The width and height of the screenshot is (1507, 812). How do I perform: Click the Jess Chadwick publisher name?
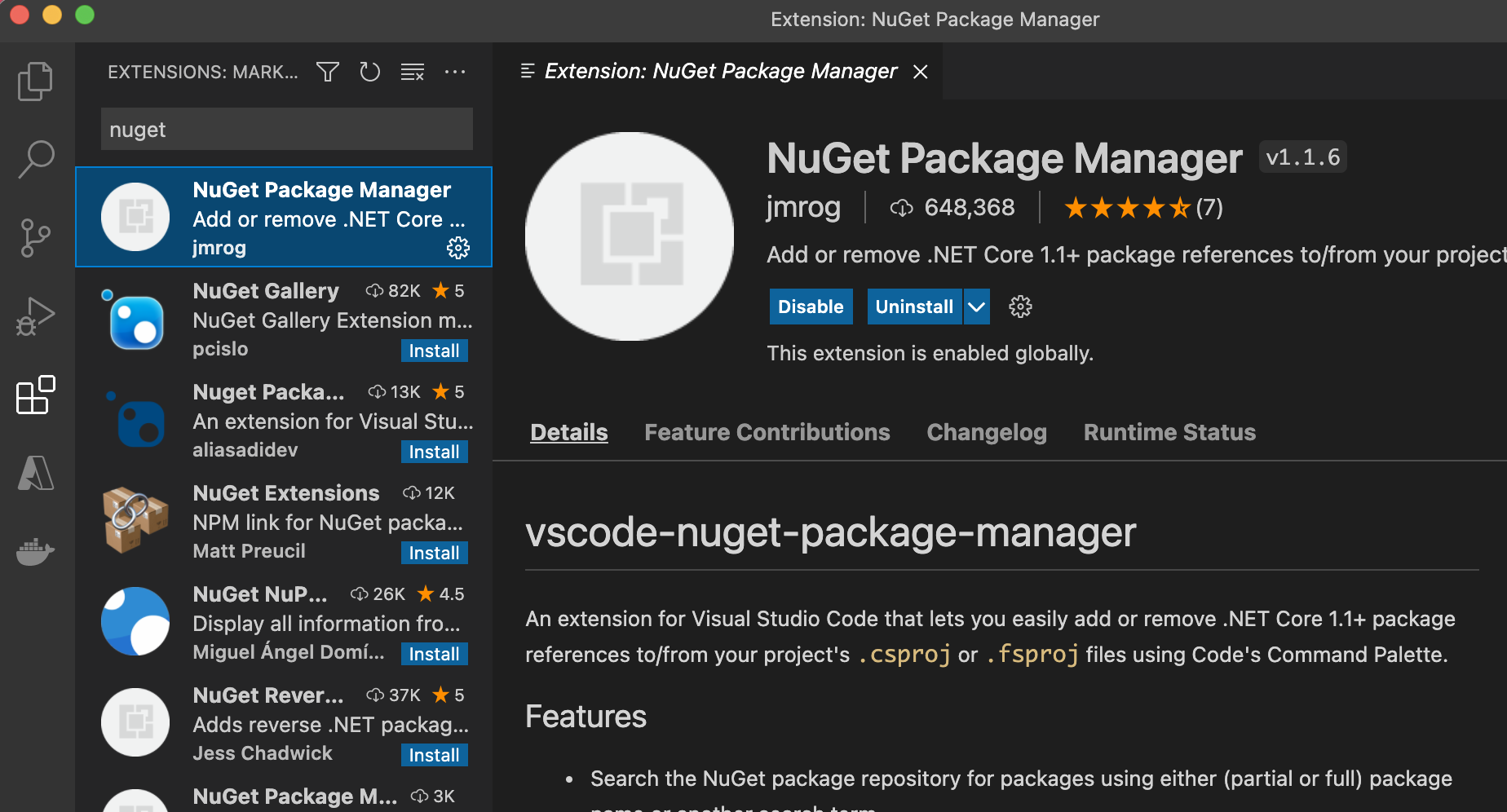tap(263, 753)
